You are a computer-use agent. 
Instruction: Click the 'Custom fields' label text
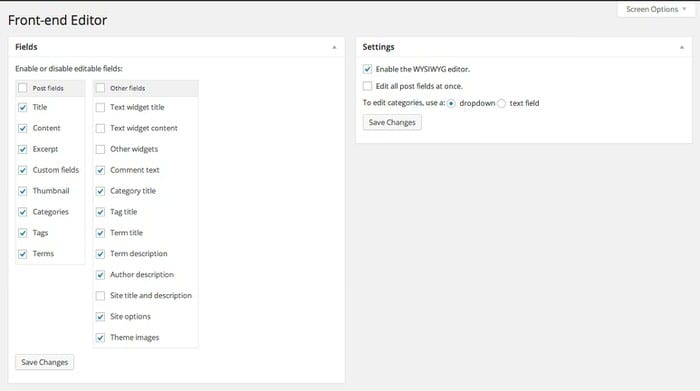56,170
